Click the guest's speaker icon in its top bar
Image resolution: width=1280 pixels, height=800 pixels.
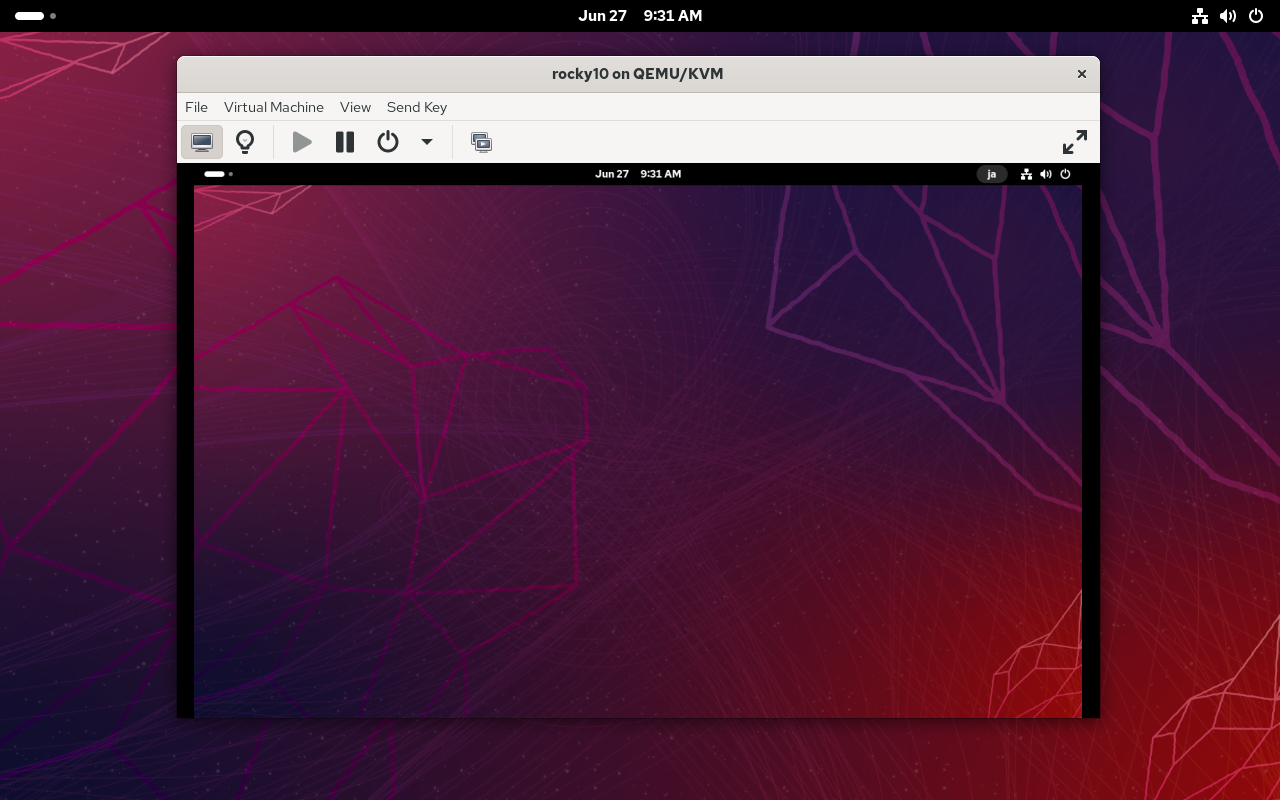[x=1046, y=174]
